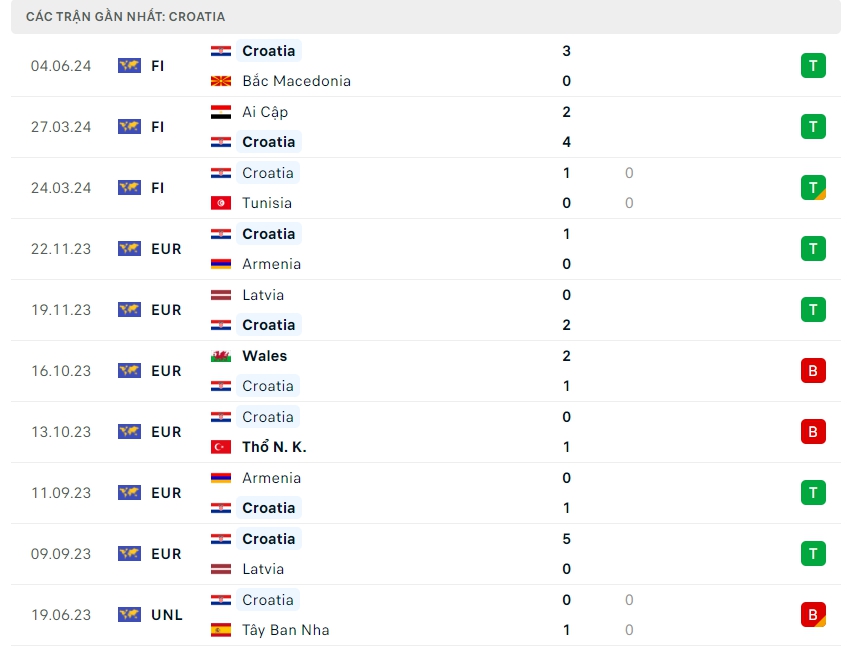Image resolution: width=854 pixels, height=647 pixels.
Task: Click the score 5 for Croatia vs Latvia
Action: [x=567, y=539]
